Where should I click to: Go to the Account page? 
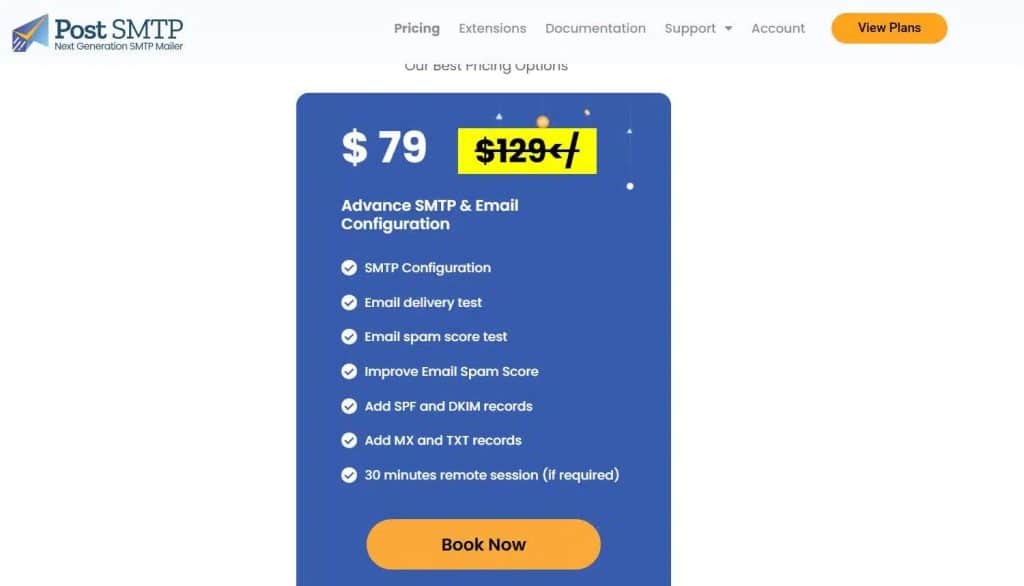tap(777, 28)
